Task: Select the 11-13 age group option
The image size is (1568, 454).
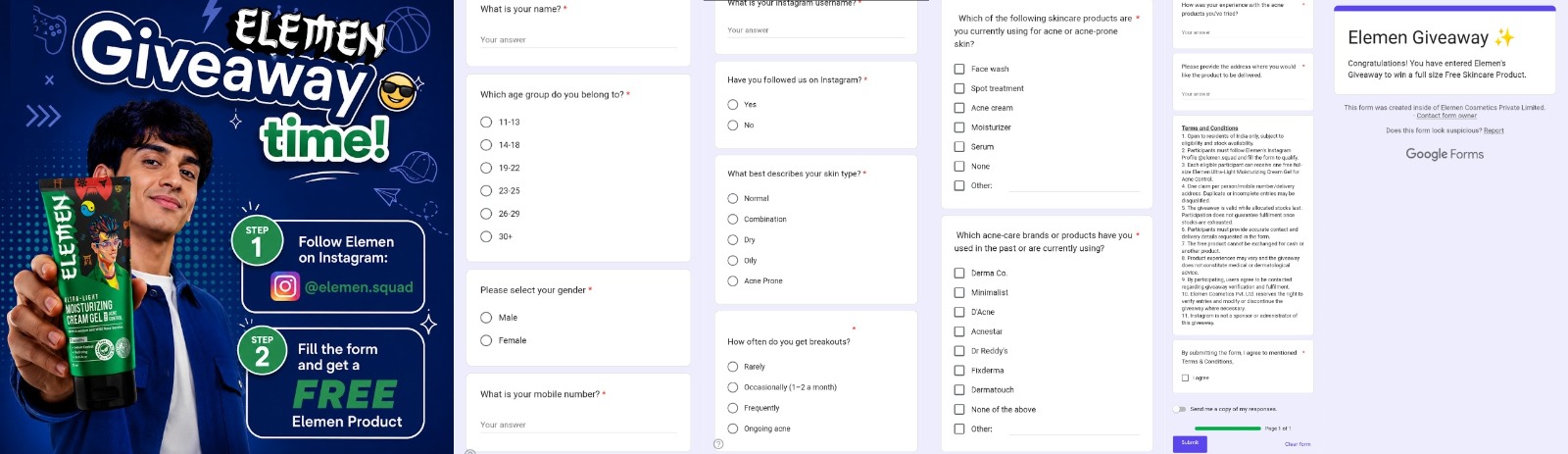Action: click(486, 123)
